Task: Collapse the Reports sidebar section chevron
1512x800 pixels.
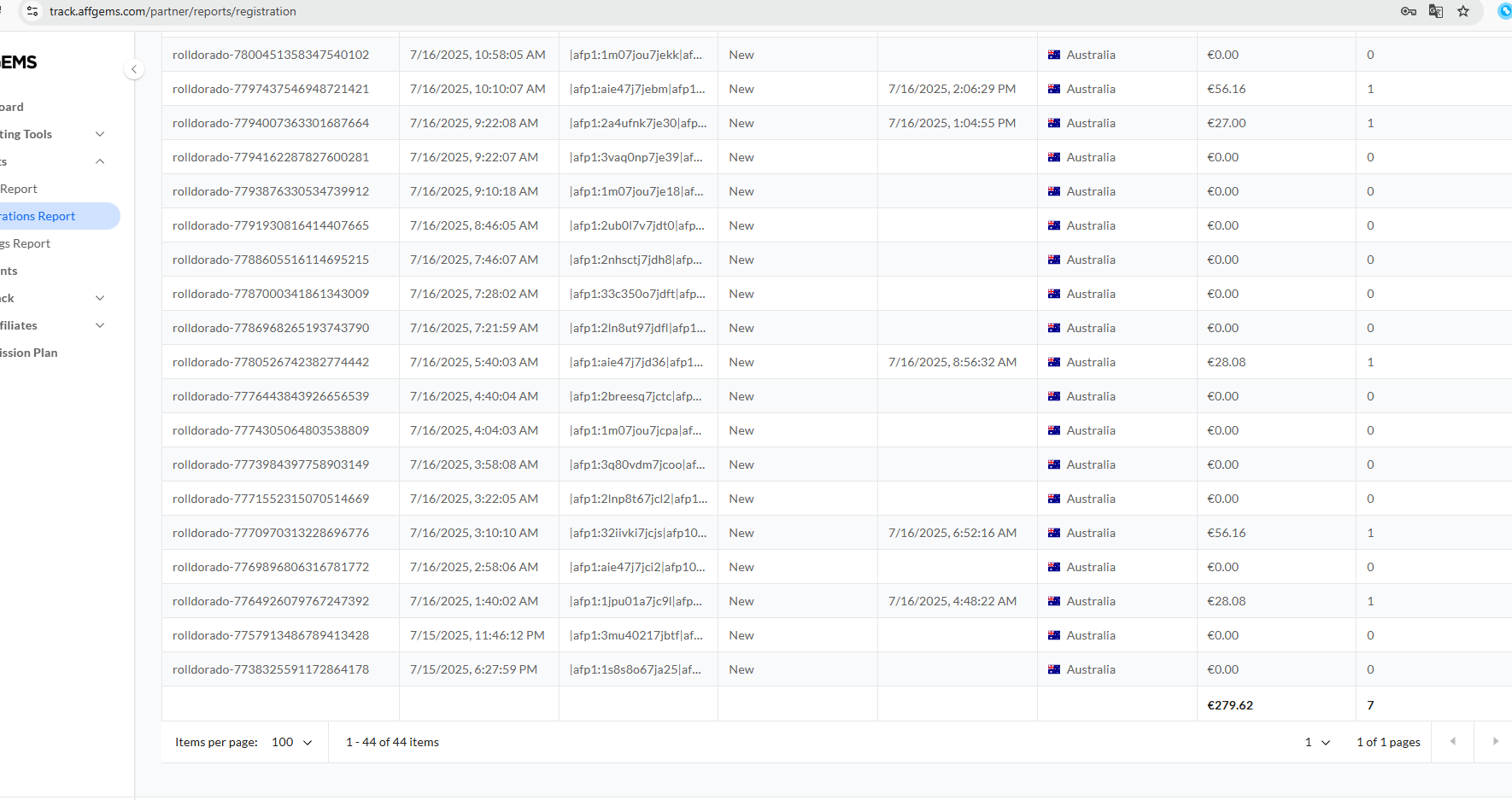Action: click(100, 161)
